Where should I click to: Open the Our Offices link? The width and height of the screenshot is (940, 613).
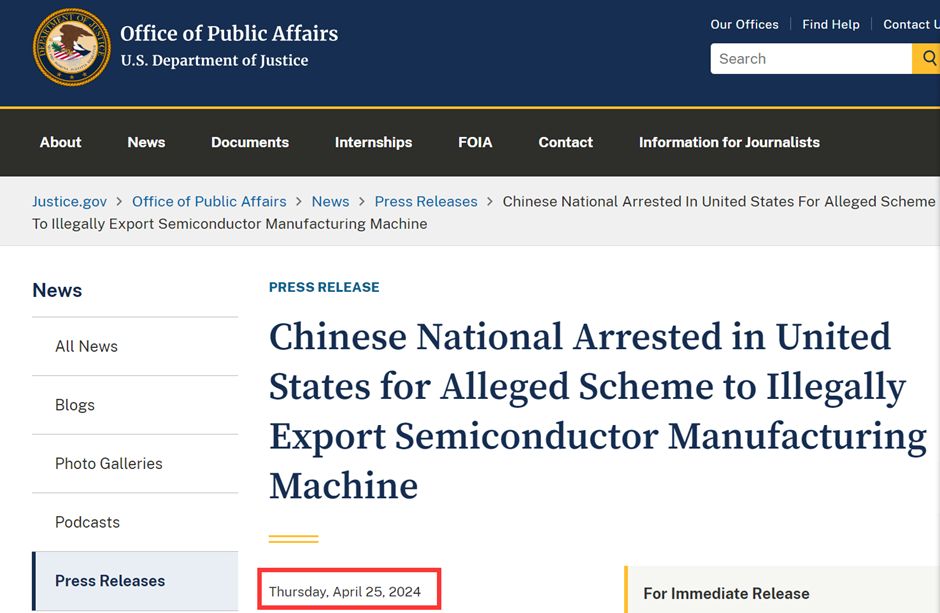744,24
